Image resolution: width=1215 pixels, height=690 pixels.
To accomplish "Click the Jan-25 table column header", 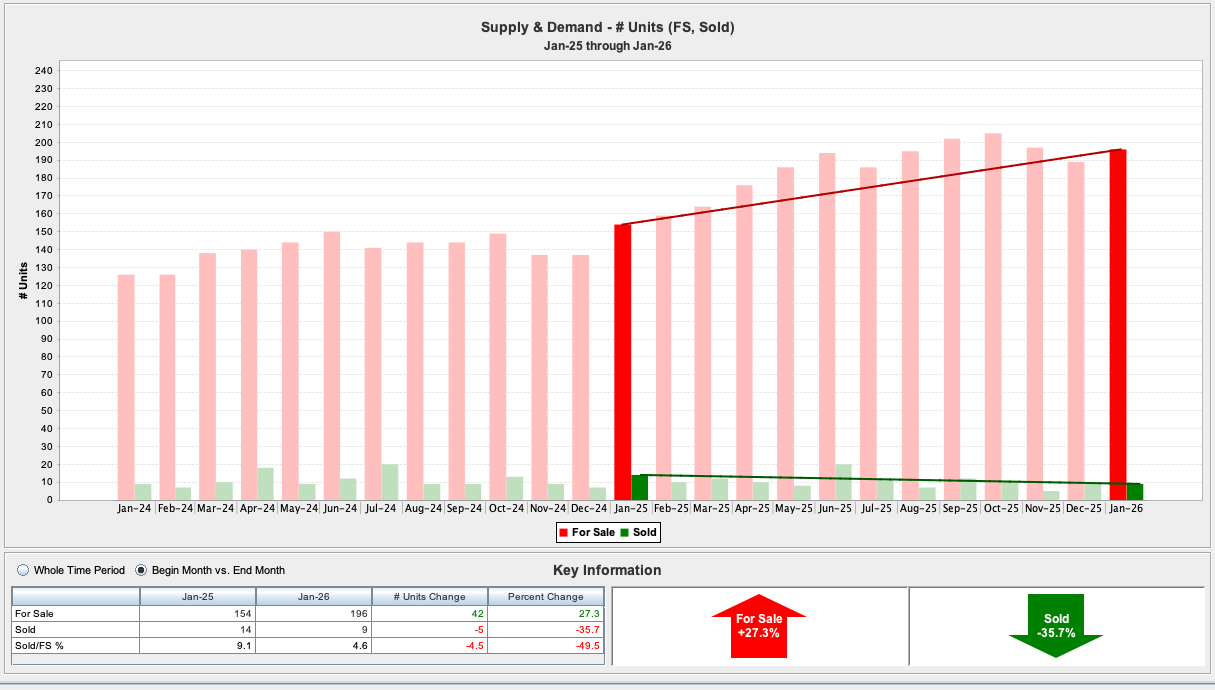I will 198,597.
